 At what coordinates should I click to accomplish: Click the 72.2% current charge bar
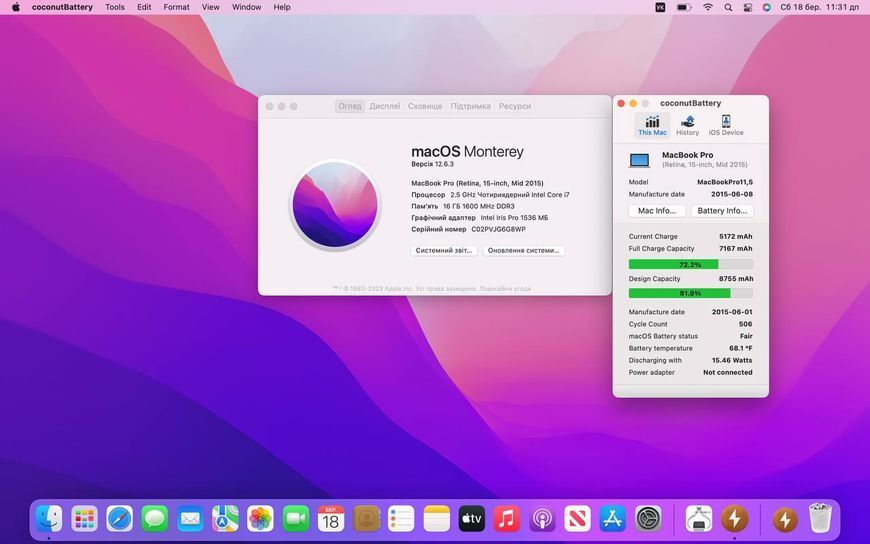(691, 264)
